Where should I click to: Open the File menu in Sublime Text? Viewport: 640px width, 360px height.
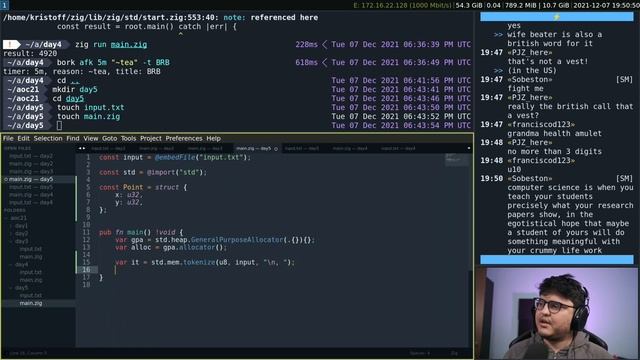pyautogui.click(x=8, y=138)
